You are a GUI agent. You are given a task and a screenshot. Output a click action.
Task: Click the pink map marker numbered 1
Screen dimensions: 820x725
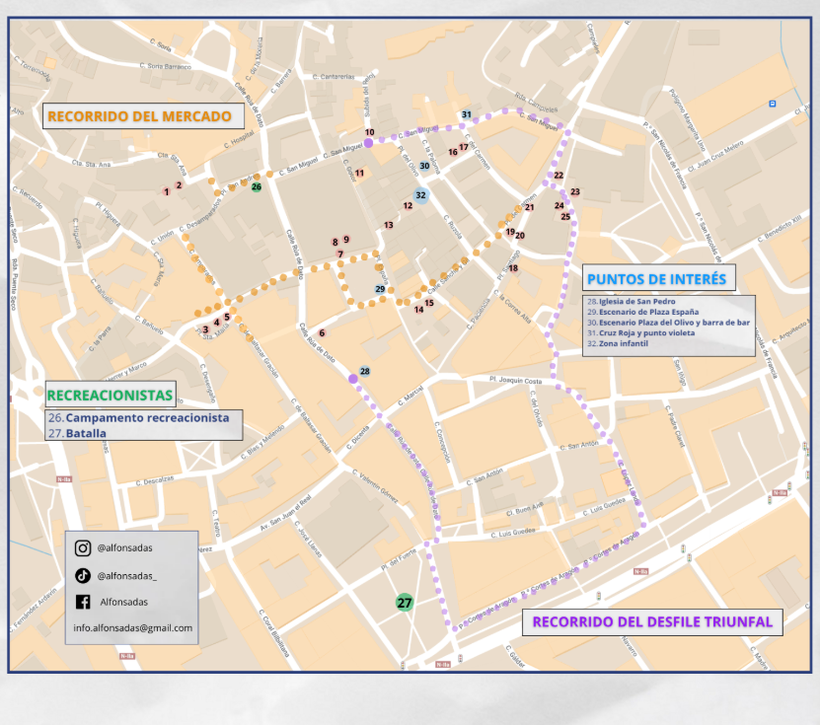pyautogui.click(x=166, y=192)
